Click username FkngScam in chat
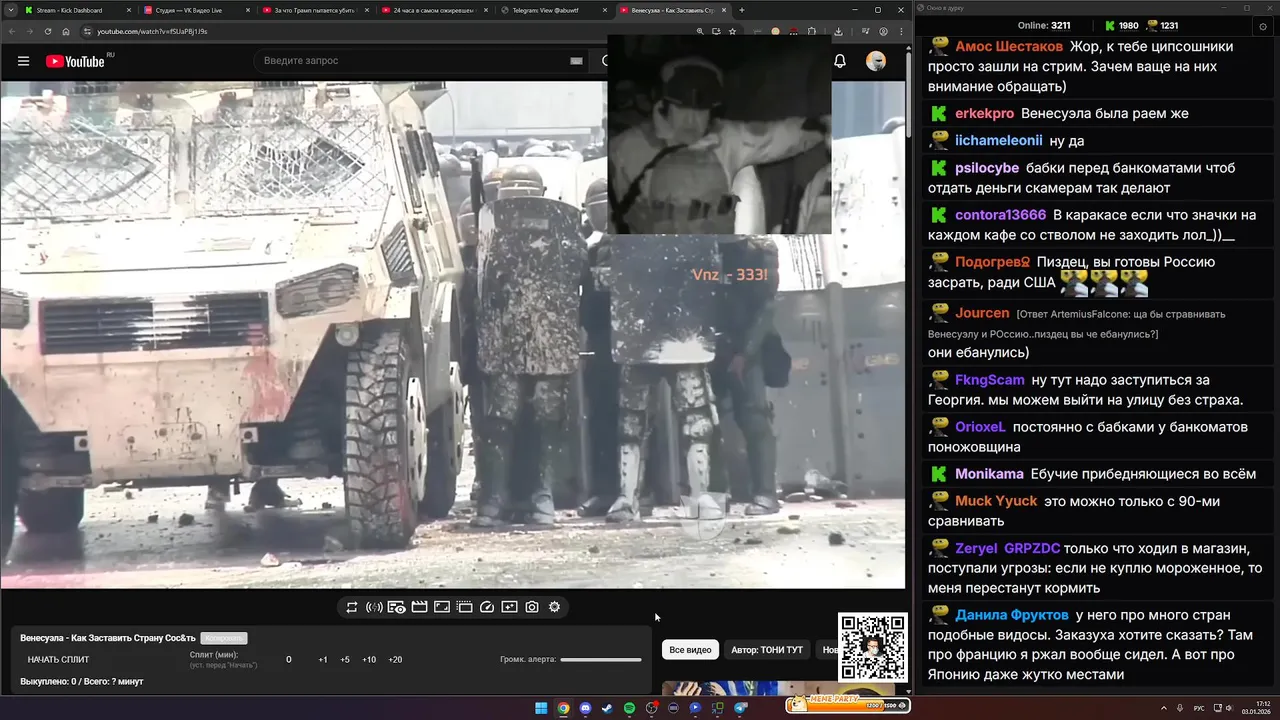This screenshot has height=720, width=1280. click(x=990, y=380)
